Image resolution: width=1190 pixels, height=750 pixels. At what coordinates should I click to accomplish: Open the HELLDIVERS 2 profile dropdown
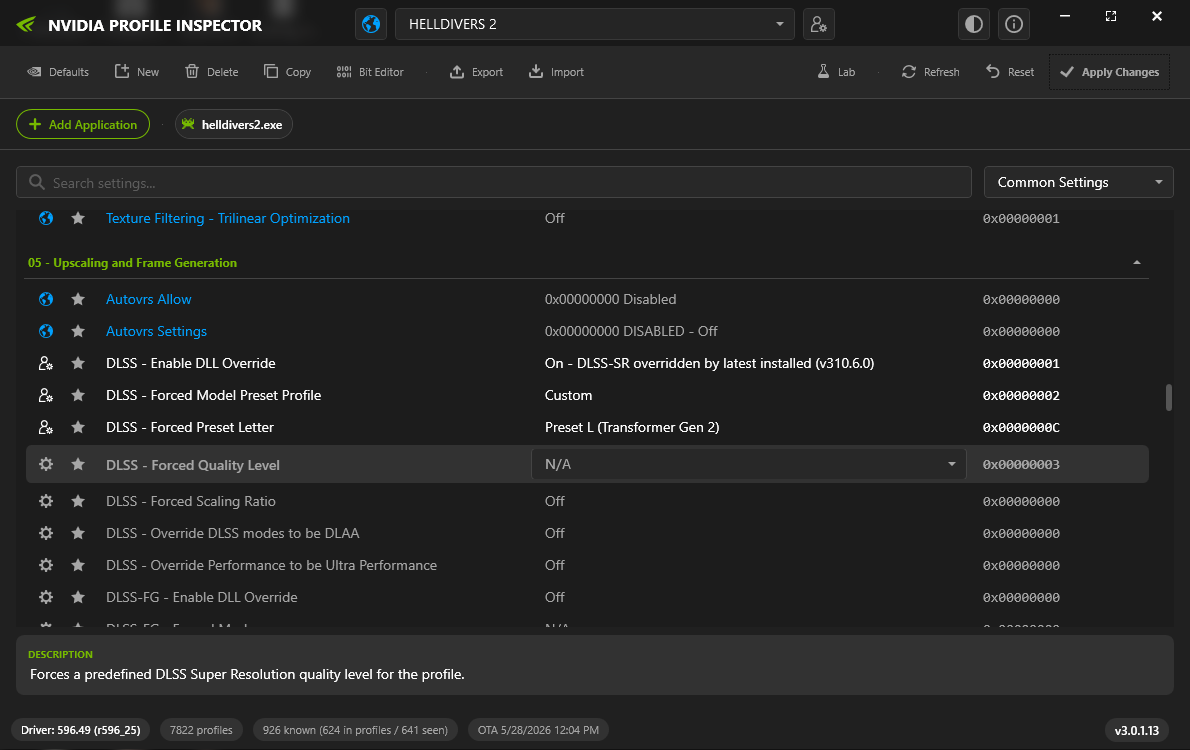(x=594, y=24)
